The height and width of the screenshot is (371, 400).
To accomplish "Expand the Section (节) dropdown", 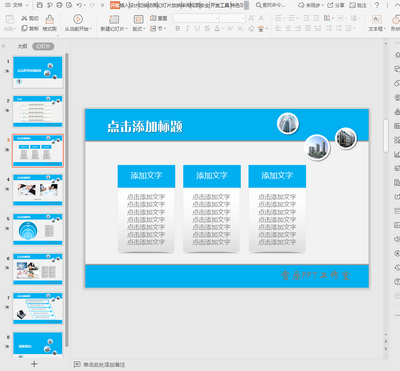I will (x=165, y=29).
